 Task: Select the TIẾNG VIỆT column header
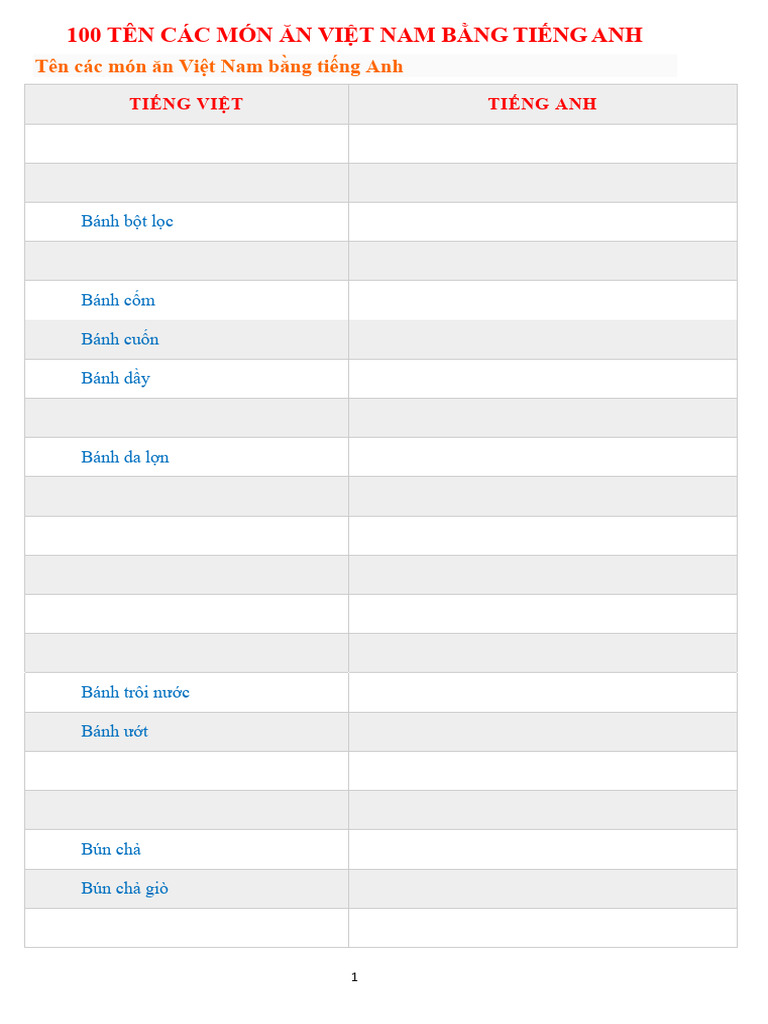(x=186, y=104)
